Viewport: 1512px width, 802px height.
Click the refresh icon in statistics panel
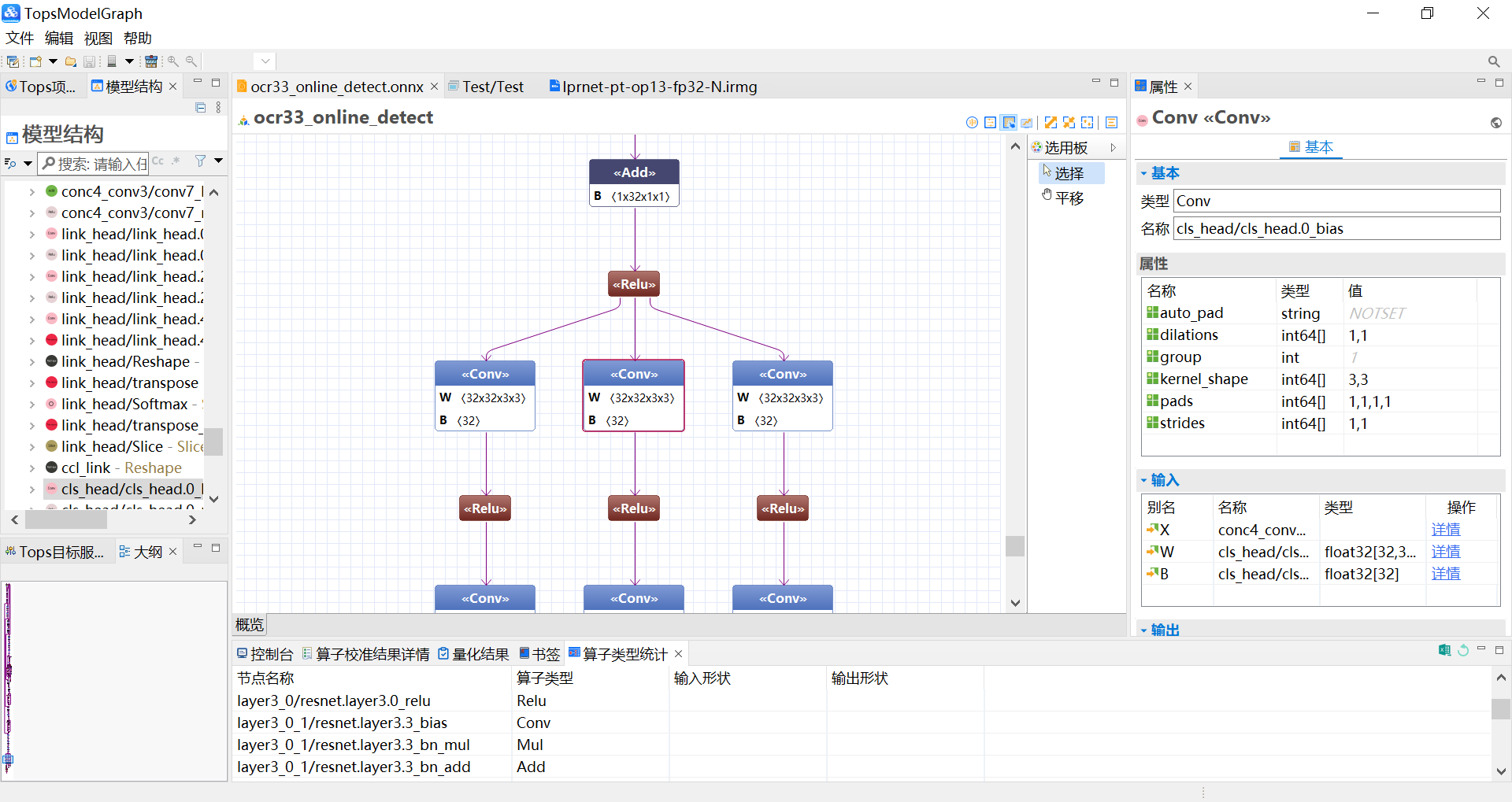pos(1463,650)
